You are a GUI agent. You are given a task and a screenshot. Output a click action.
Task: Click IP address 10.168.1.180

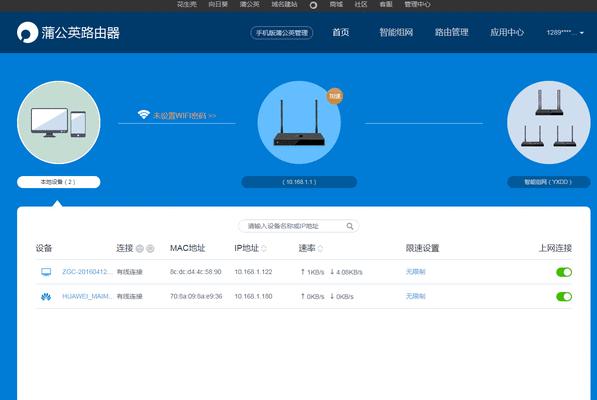pos(253,296)
